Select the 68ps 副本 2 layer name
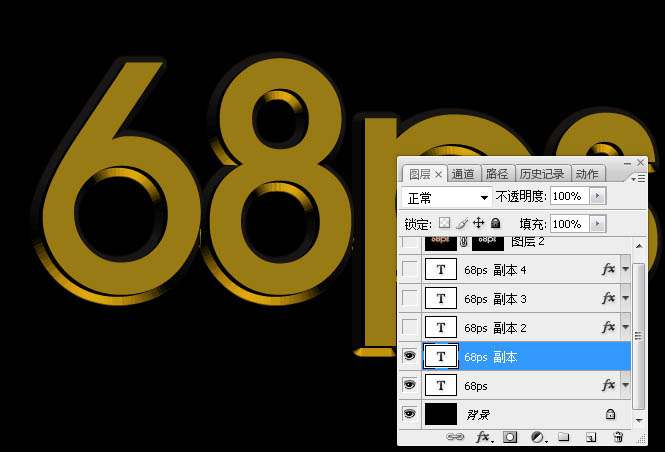This screenshot has width=665, height=452. click(x=495, y=328)
